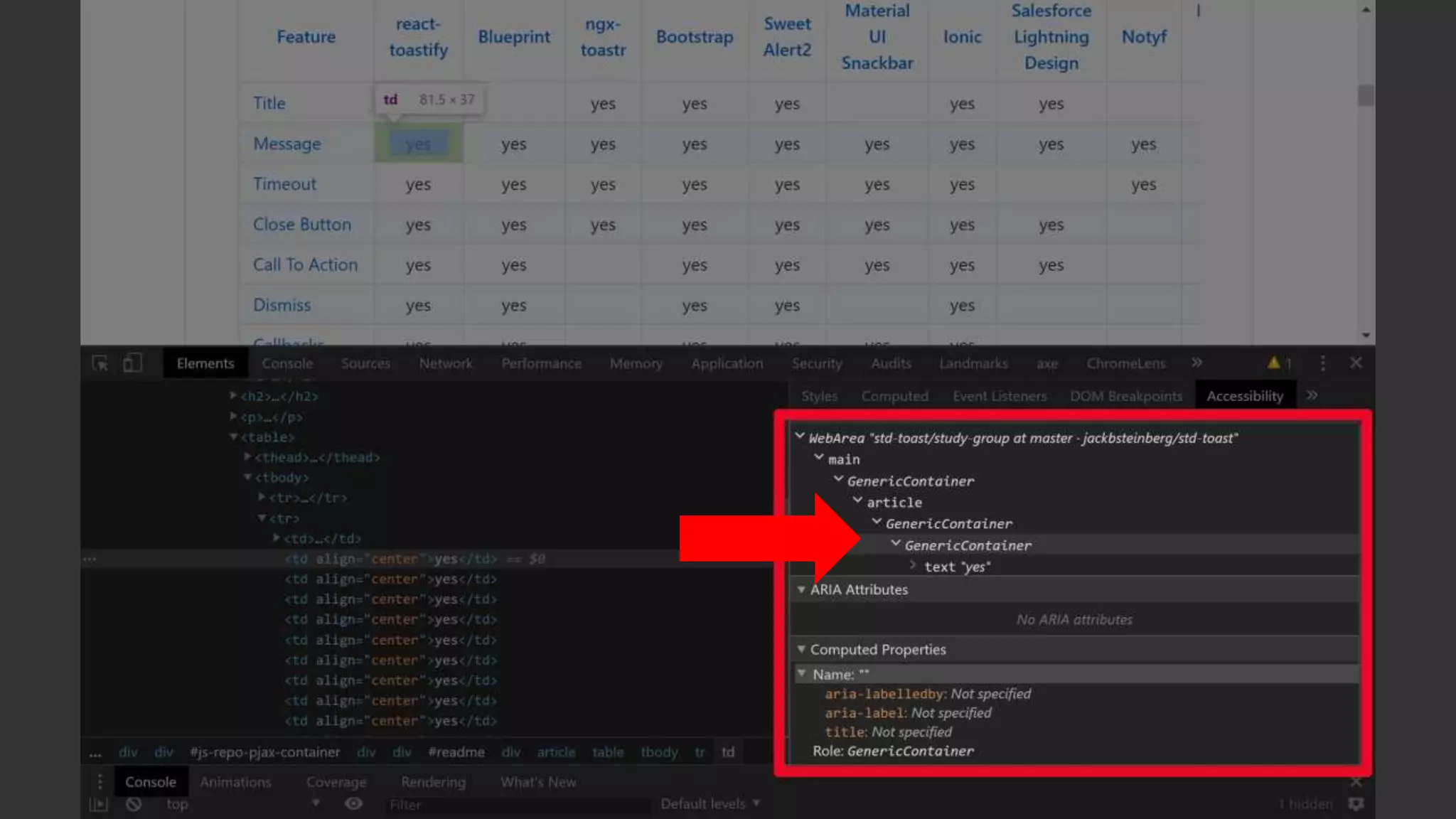Click the Close Button feature link
Viewport: 1456px width, 819px height.
pyautogui.click(x=302, y=224)
